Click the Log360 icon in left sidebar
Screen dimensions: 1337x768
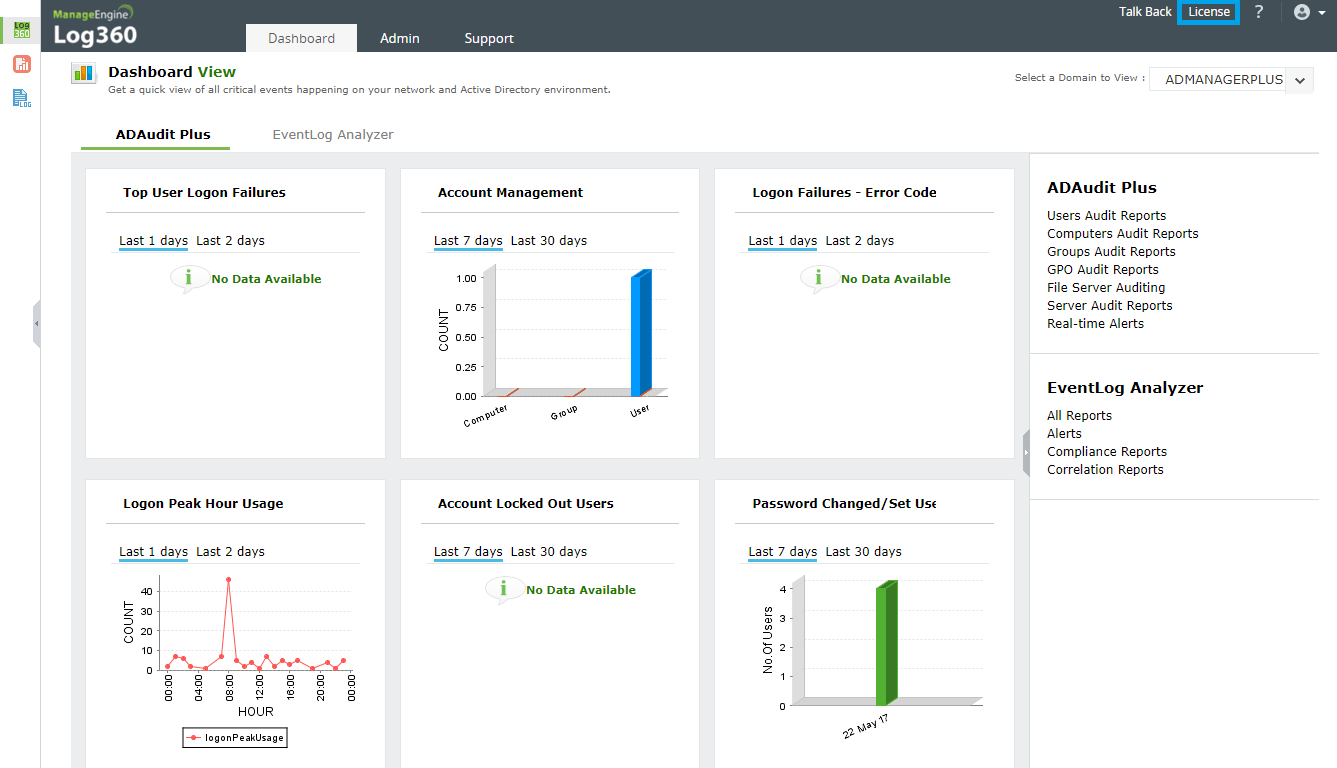20,30
